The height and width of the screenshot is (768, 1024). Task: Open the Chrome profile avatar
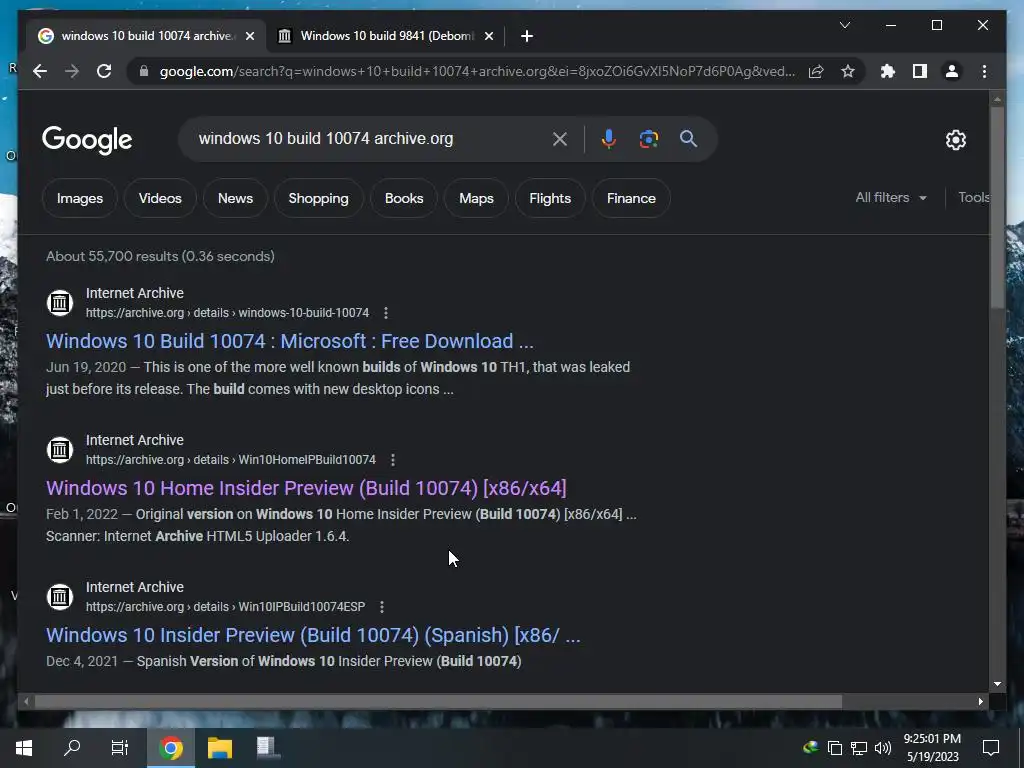[x=952, y=71]
